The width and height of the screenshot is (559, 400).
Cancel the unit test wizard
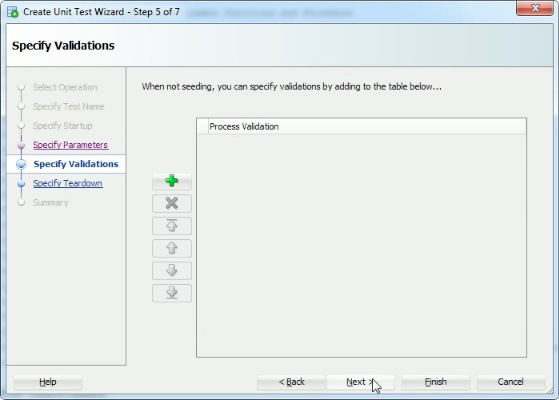pyautogui.click(x=511, y=382)
